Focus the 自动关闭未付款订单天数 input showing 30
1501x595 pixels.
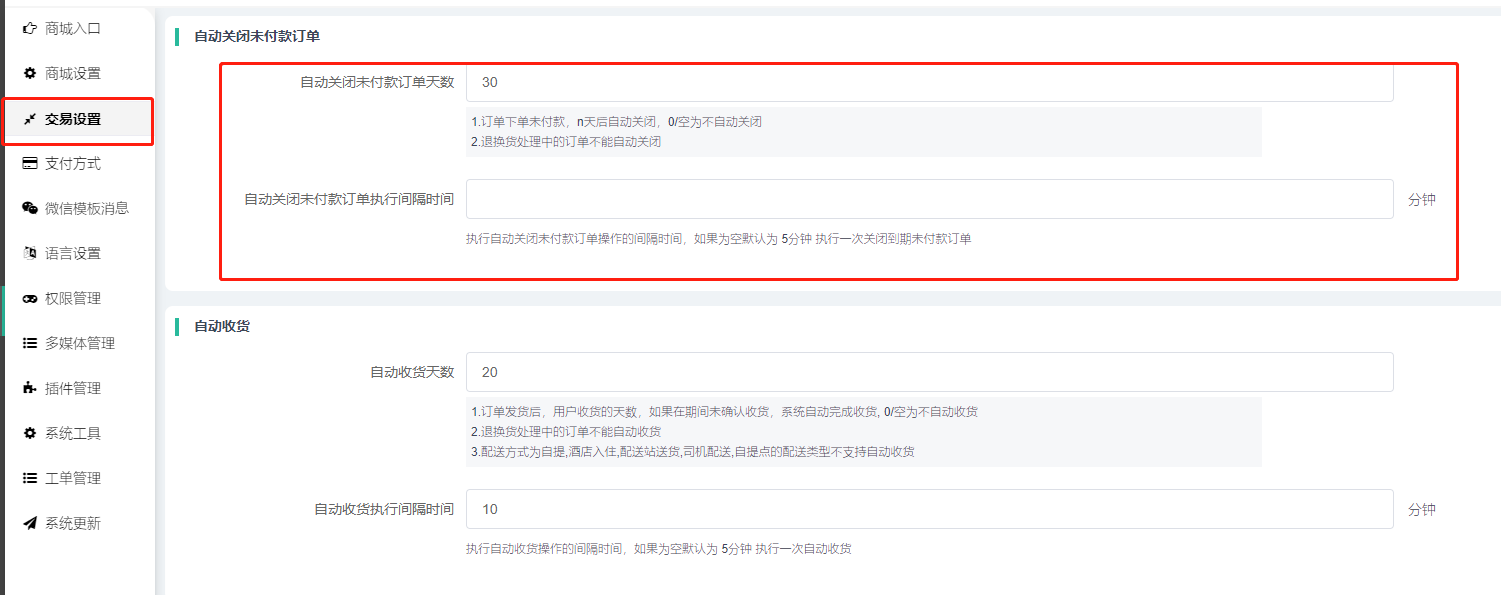click(929, 82)
